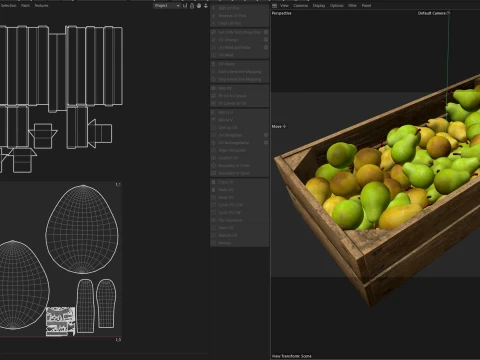The image size is (480, 360).
Task: Open the Cameras menu
Action: pyautogui.click(x=301, y=6)
